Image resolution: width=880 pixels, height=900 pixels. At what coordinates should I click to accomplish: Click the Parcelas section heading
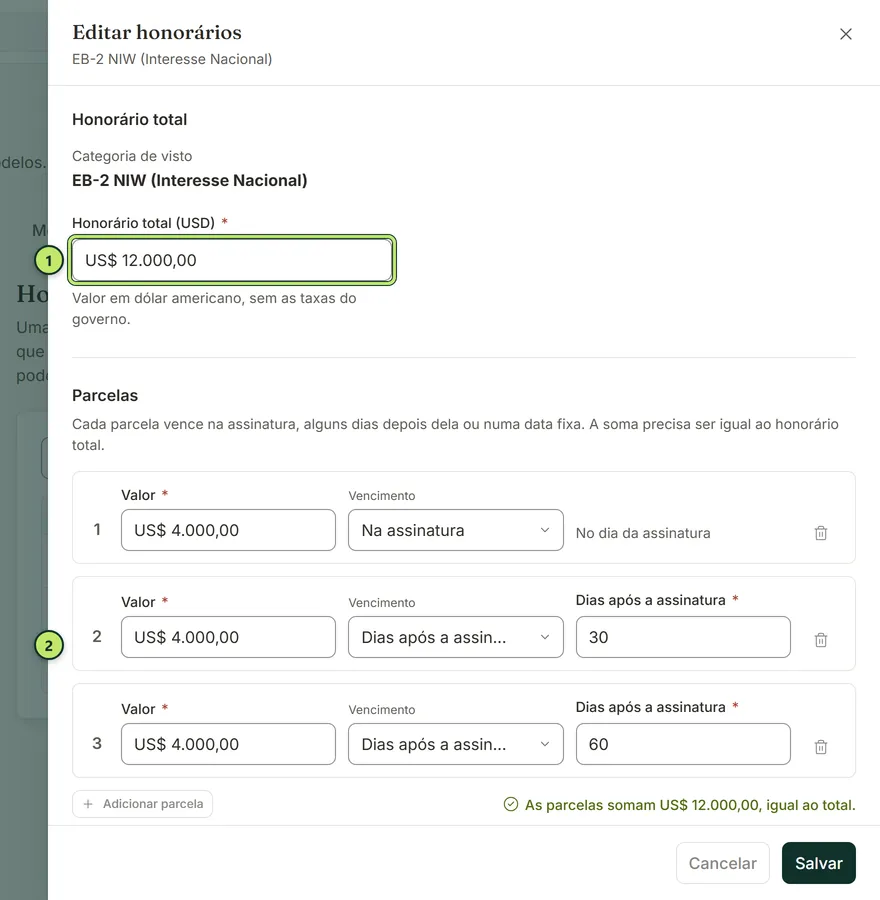coord(105,395)
